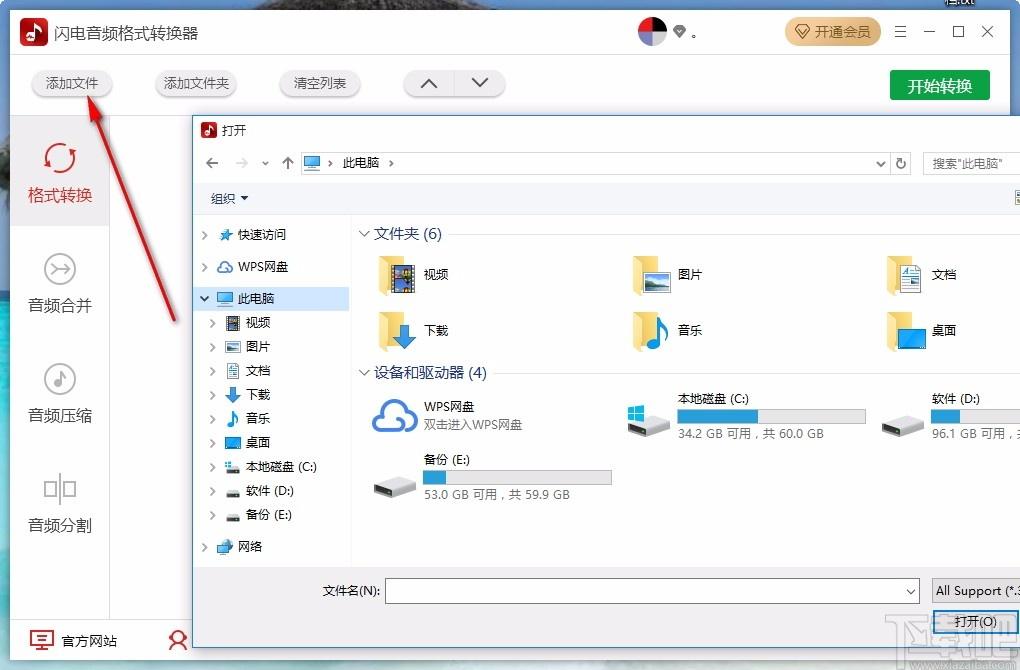The height and width of the screenshot is (670, 1020).
Task: Open the 组织 menu
Action: coord(229,198)
